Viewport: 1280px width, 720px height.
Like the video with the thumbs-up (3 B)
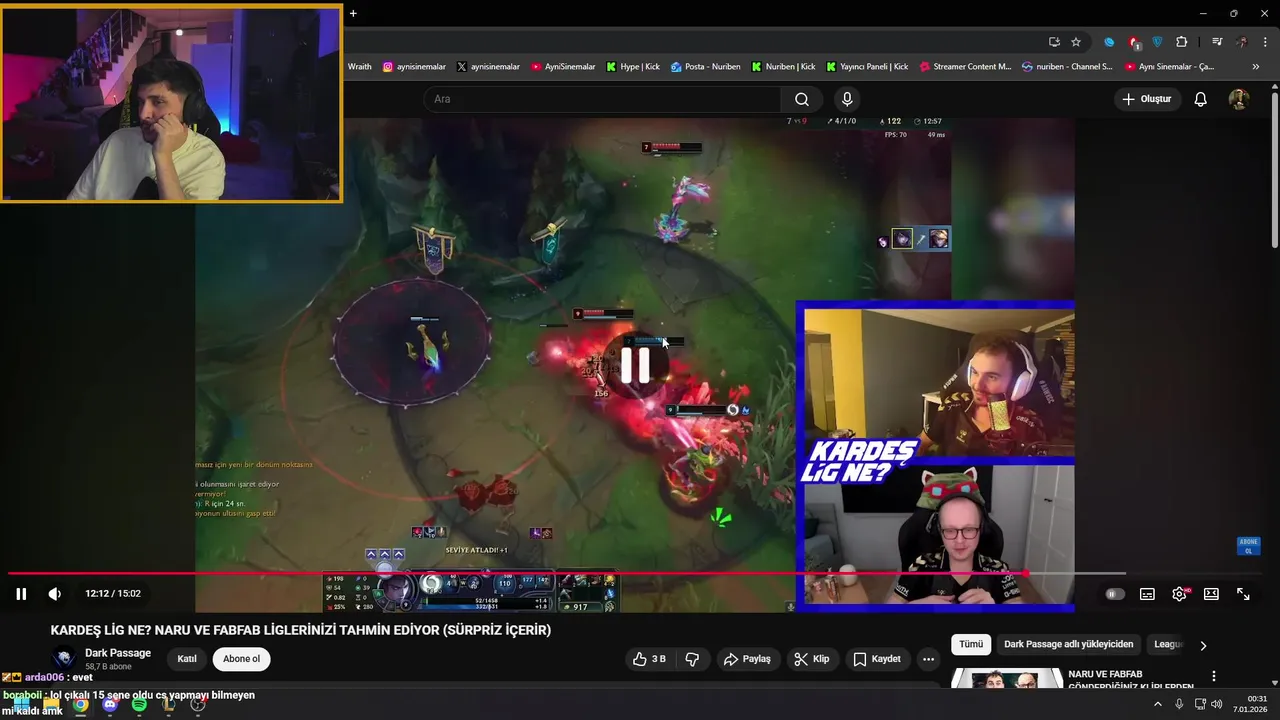point(649,659)
